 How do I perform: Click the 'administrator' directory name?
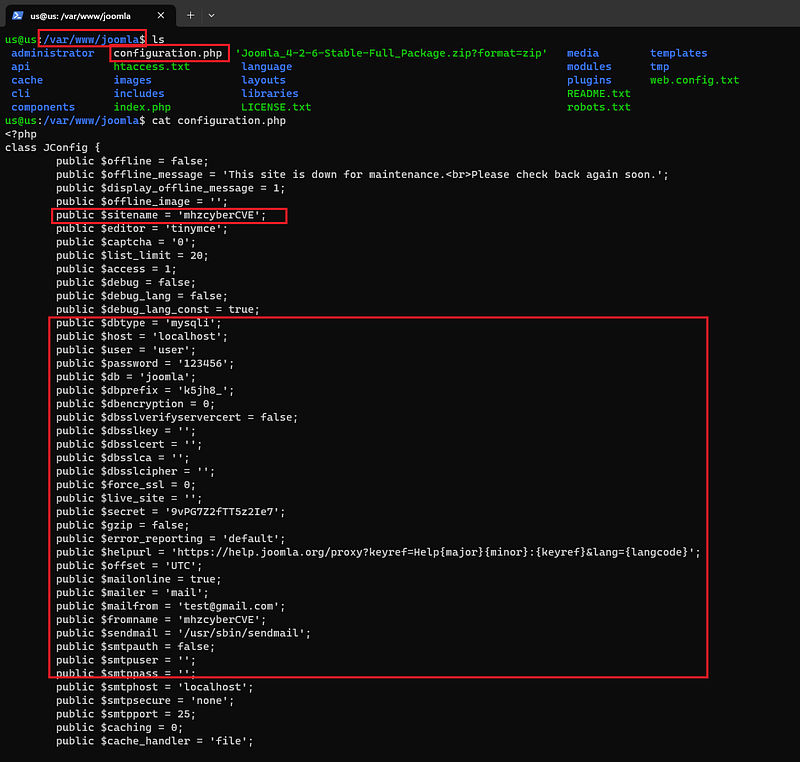click(x=53, y=53)
